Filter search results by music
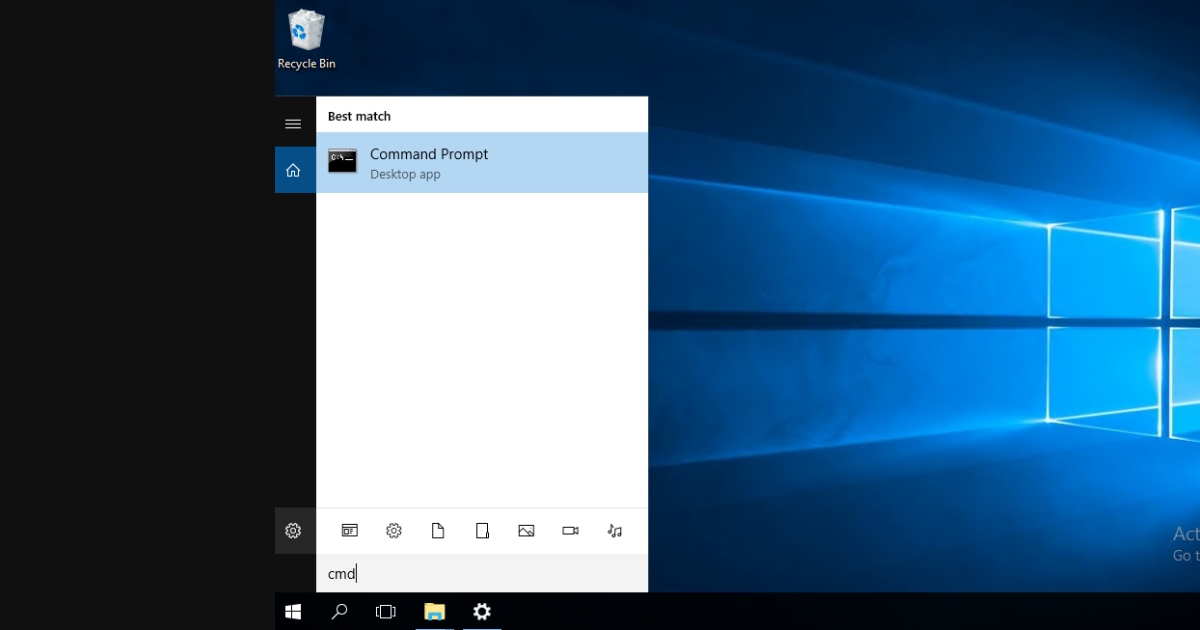Image resolution: width=1200 pixels, height=630 pixels. tap(614, 531)
